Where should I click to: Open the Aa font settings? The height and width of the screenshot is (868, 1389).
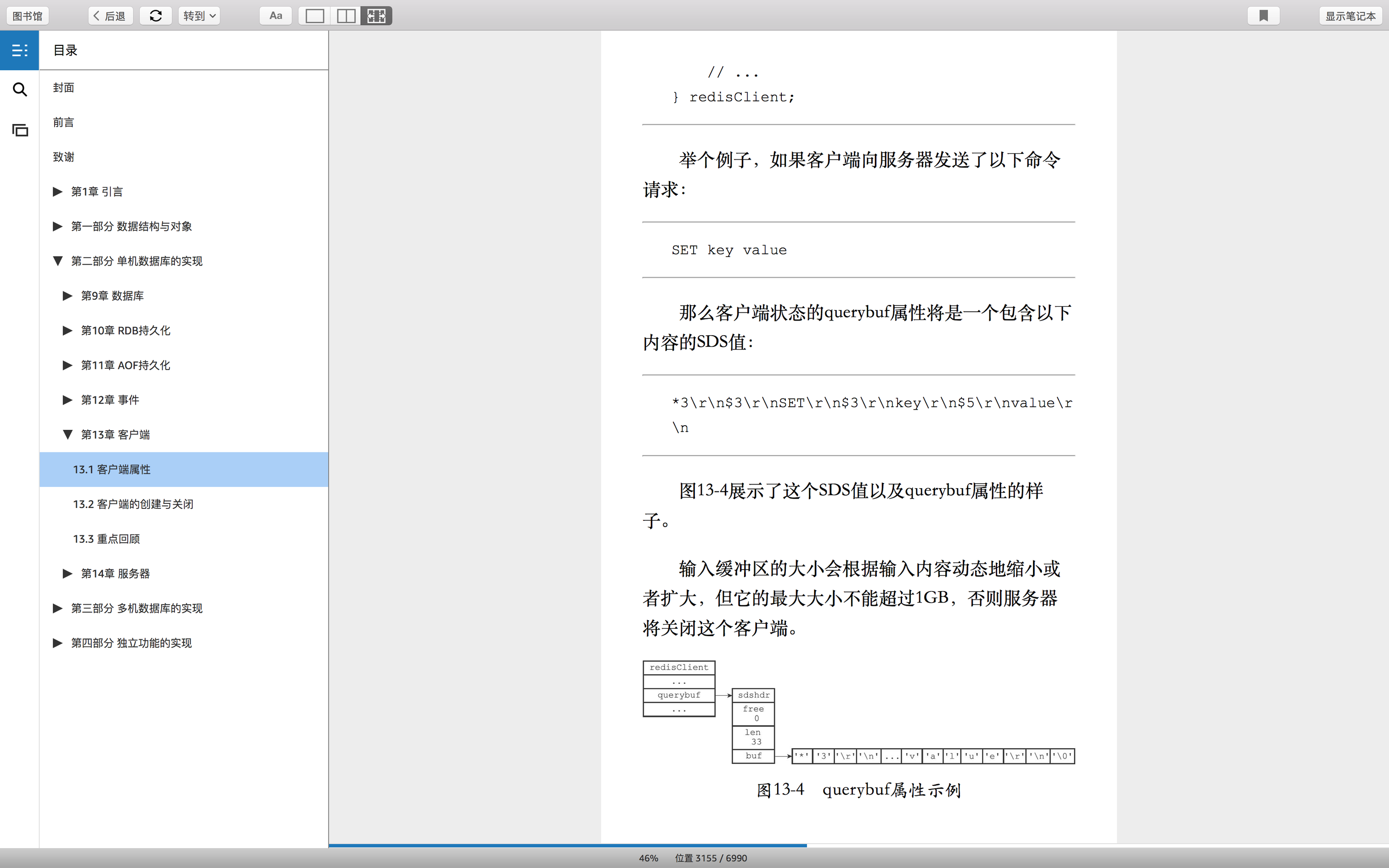point(276,16)
